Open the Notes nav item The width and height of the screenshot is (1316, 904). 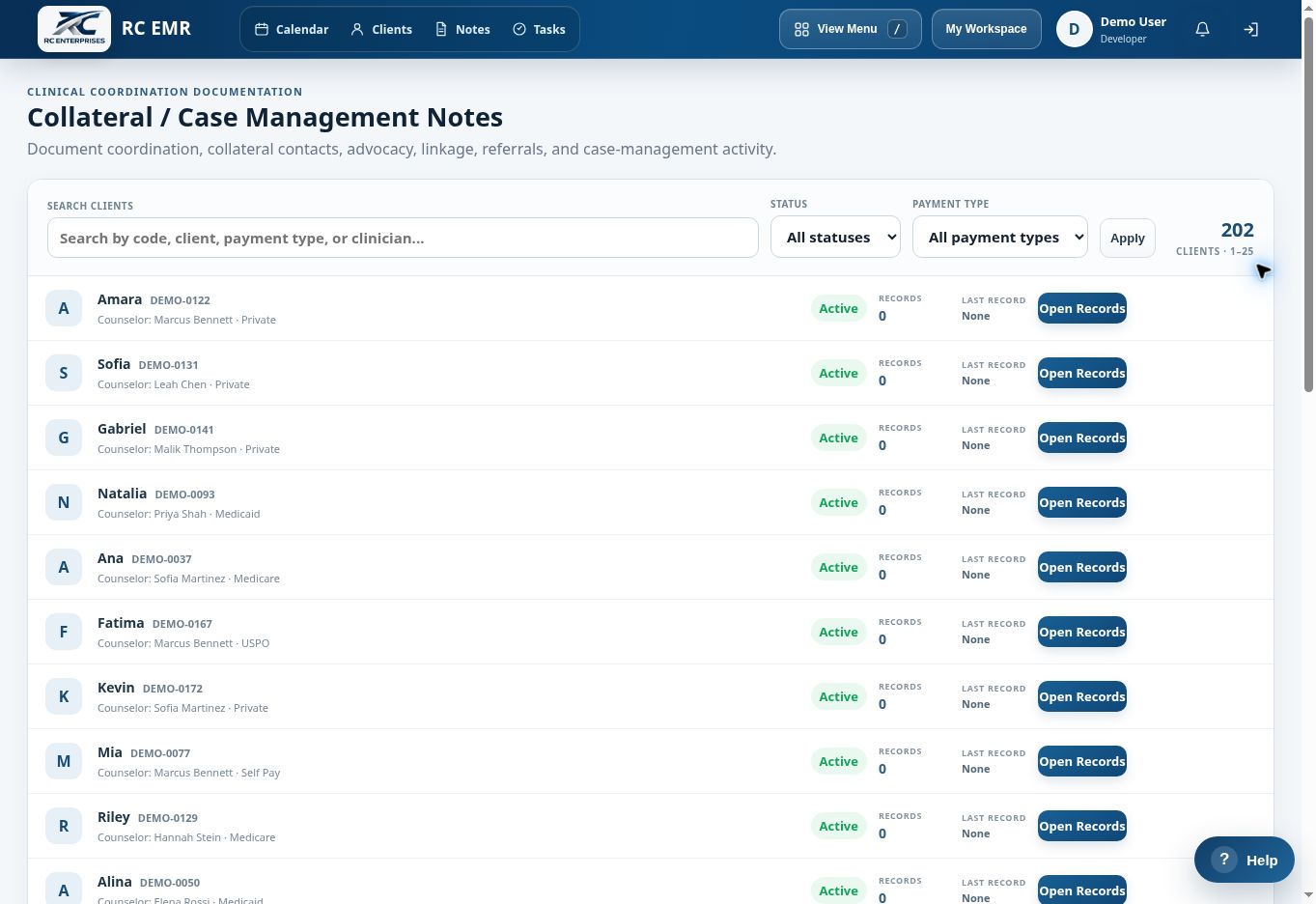click(462, 29)
